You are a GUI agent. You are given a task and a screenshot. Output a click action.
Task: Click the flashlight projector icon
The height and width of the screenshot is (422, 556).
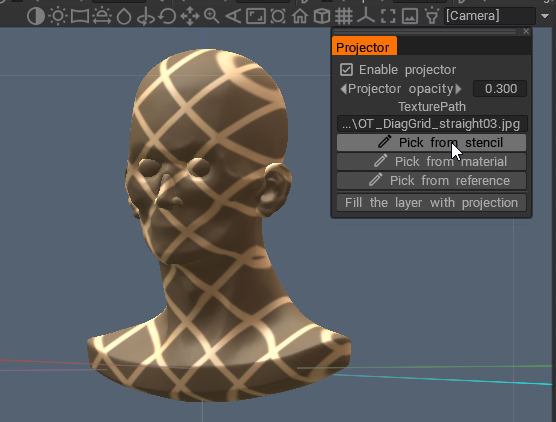[432, 16]
